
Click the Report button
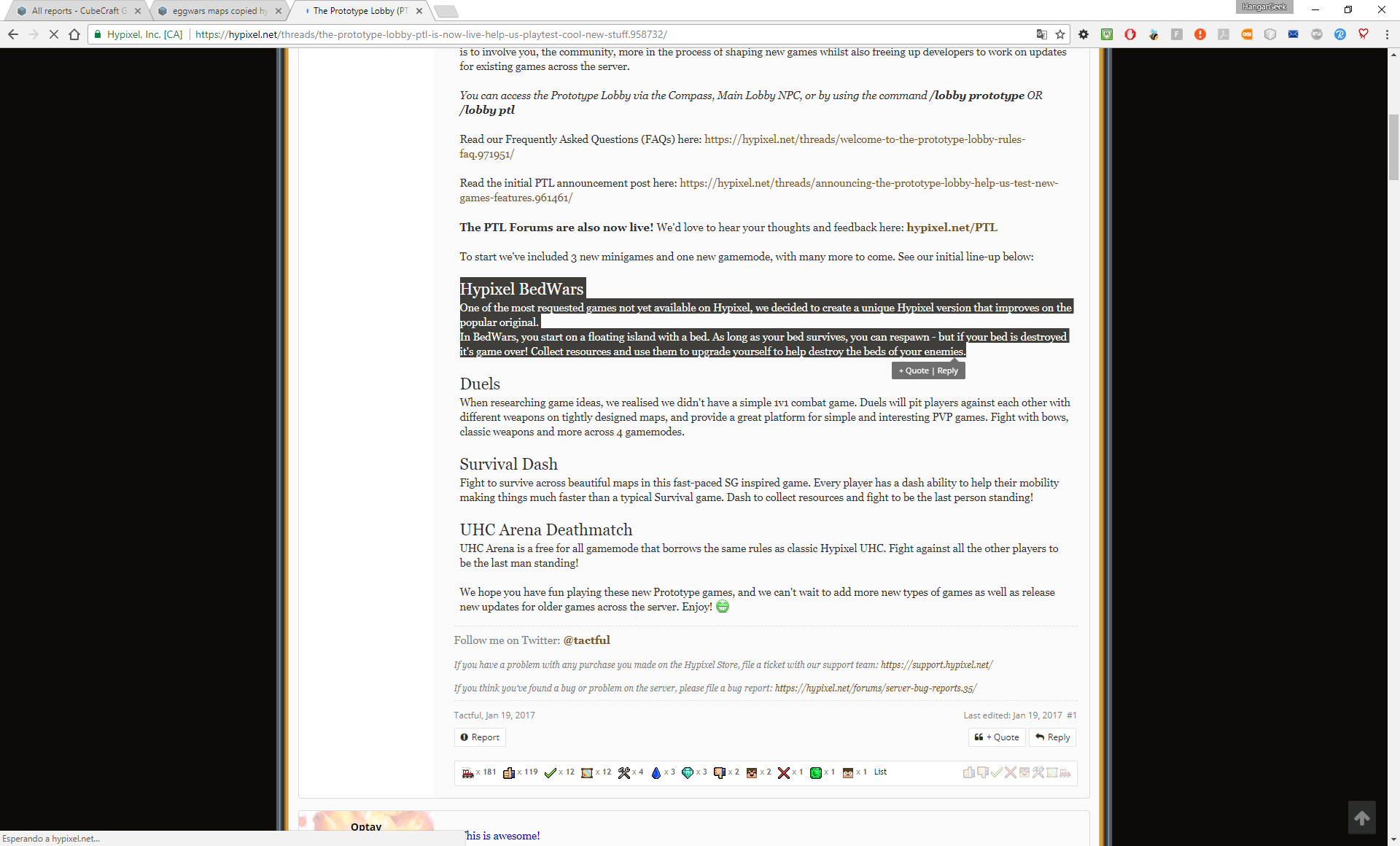(x=480, y=737)
